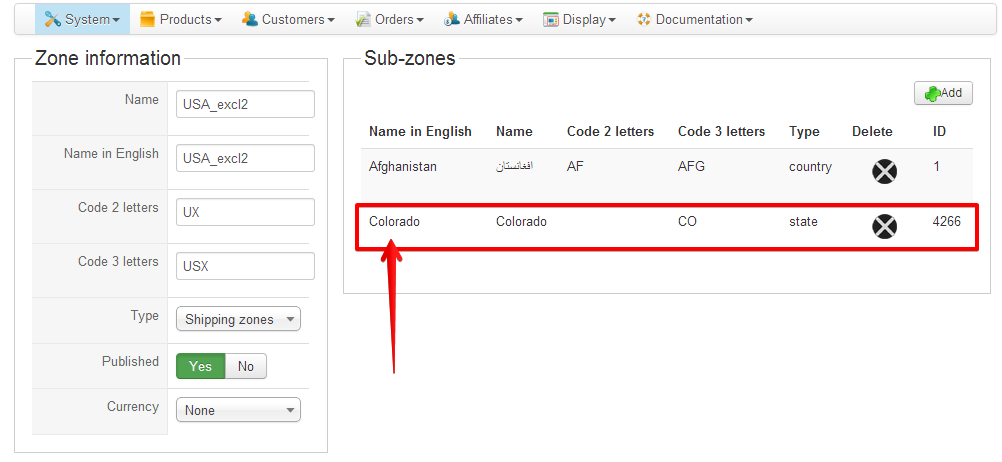The image size is (1002, 462).
Task: Click the Code 3 letters input field
Action: 245,266
